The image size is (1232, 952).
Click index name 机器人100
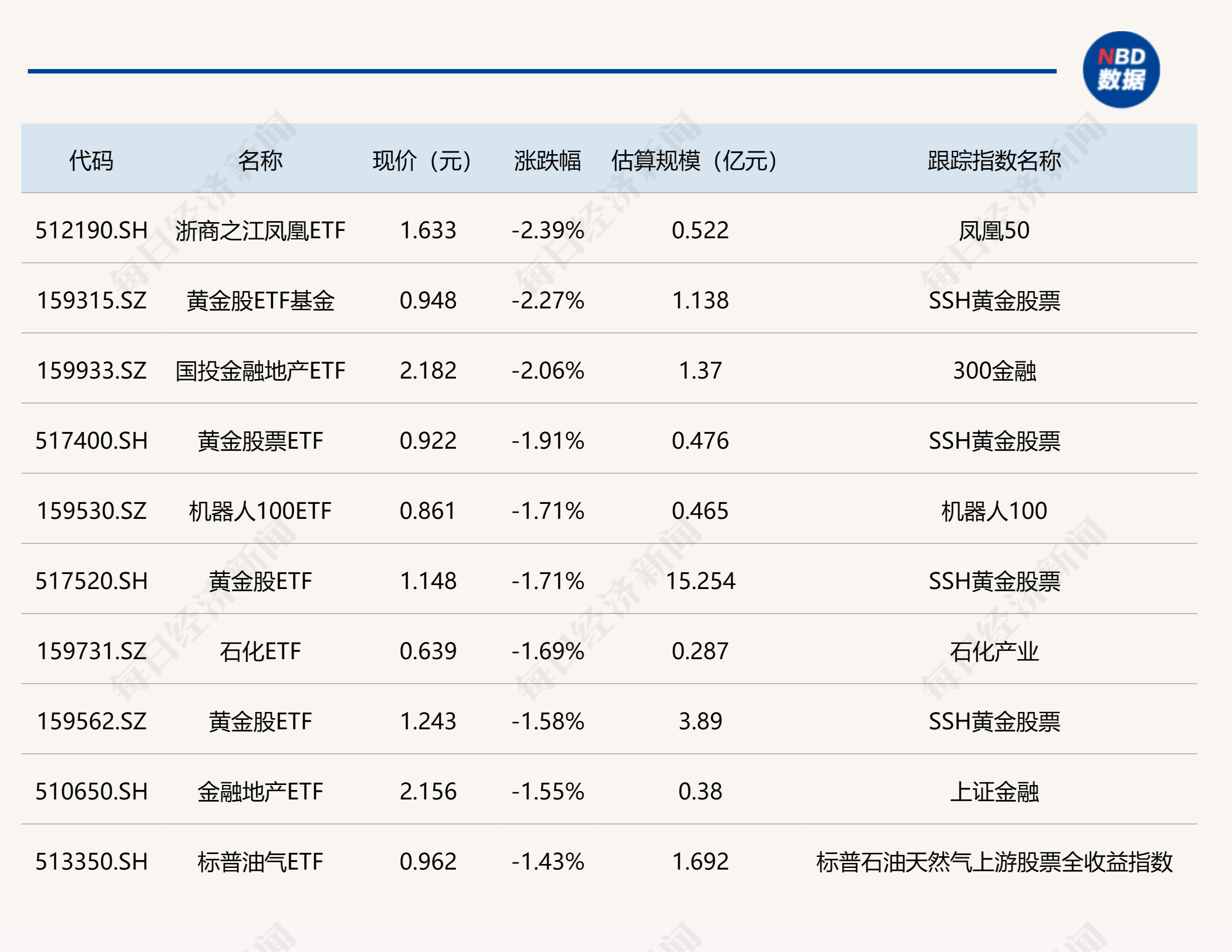pos(995,511)
